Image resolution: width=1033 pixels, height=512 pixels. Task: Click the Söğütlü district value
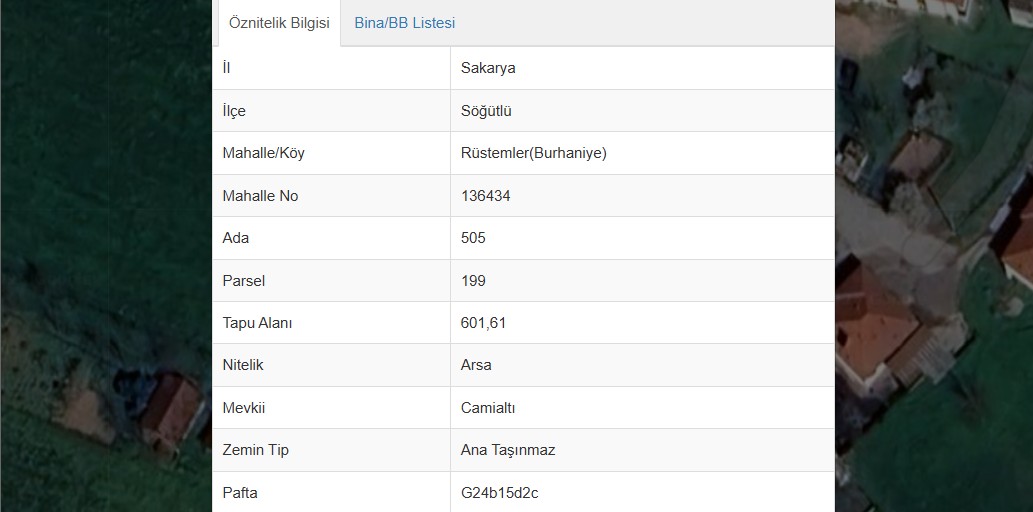click(486, 111)
